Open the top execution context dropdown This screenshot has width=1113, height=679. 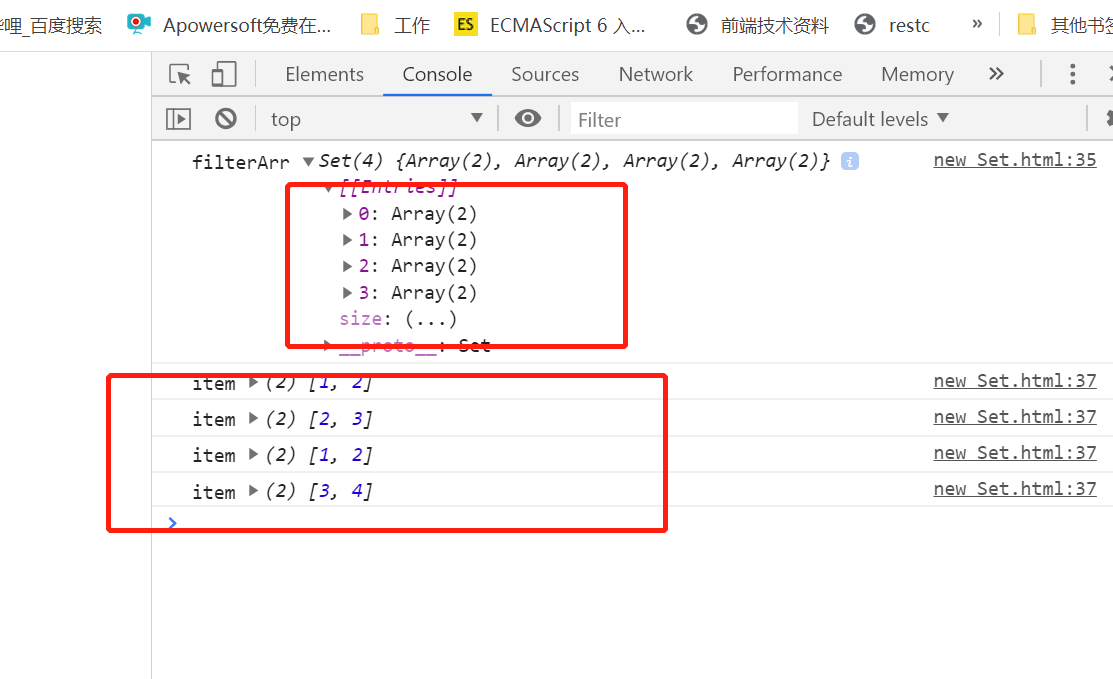[376, 118]
